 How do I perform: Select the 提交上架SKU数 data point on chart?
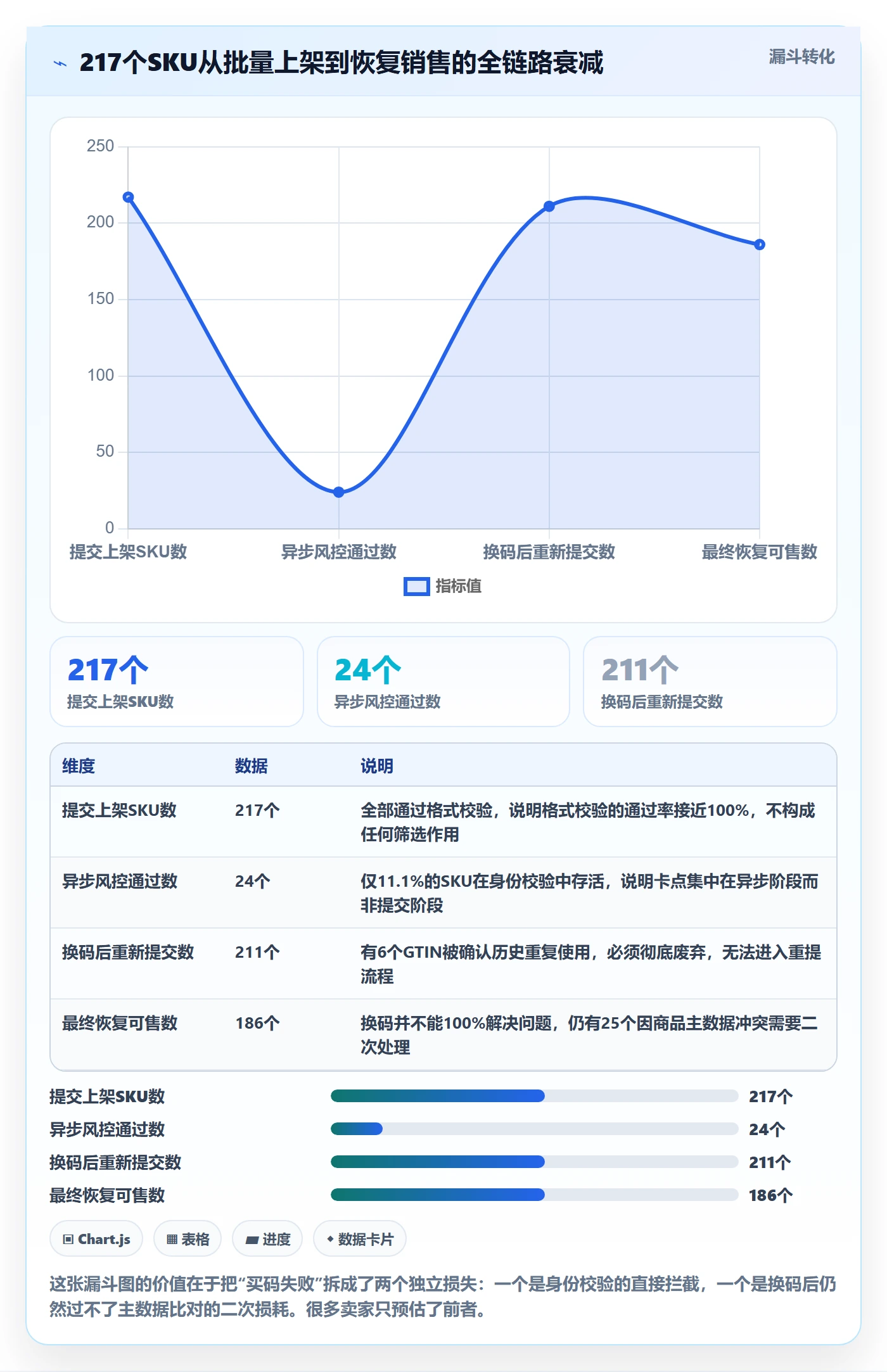128,197
